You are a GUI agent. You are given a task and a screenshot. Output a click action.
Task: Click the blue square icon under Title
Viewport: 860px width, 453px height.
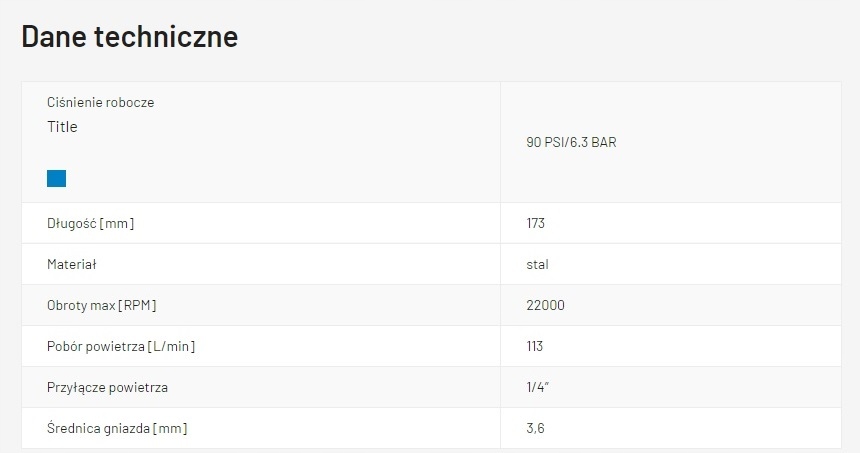(56, 178)
